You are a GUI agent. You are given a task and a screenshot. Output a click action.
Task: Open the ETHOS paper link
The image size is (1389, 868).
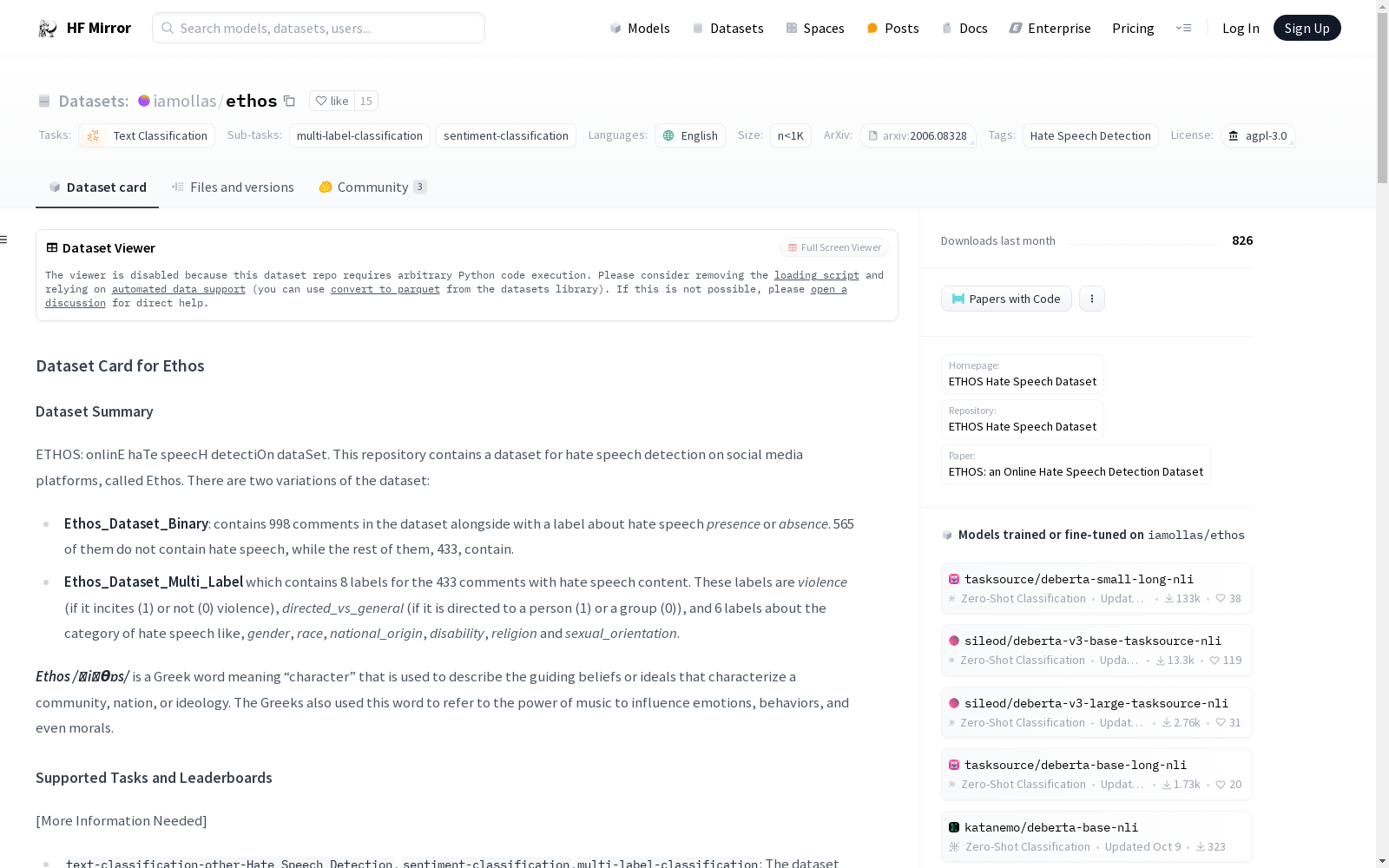click(1076, 464)
